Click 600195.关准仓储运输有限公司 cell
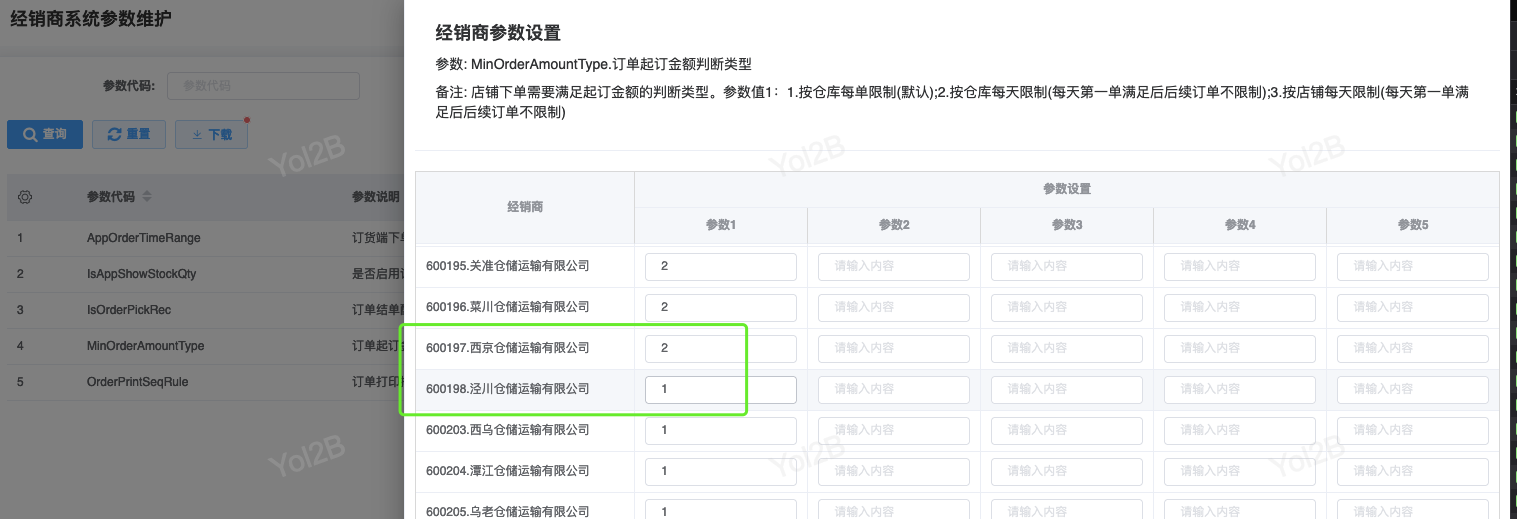This screenshot has width=1517, height=519. click(x=525, y=266)
